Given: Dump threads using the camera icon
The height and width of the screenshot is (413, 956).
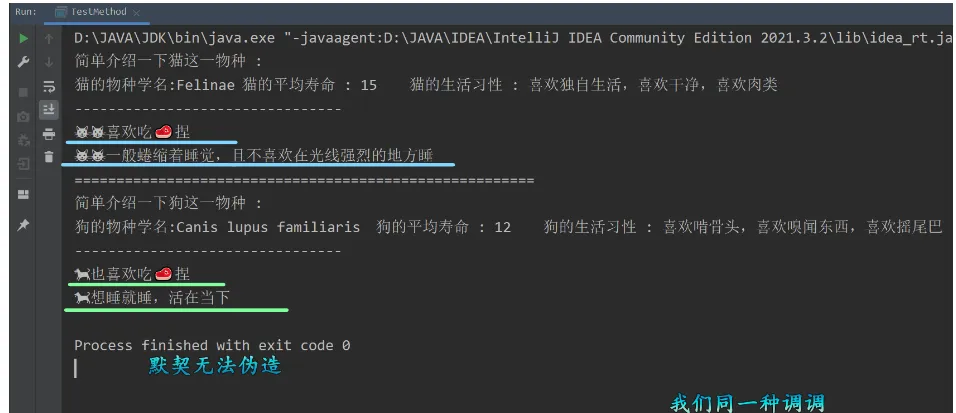Looking at the screenshot, I should click(23, 117).
